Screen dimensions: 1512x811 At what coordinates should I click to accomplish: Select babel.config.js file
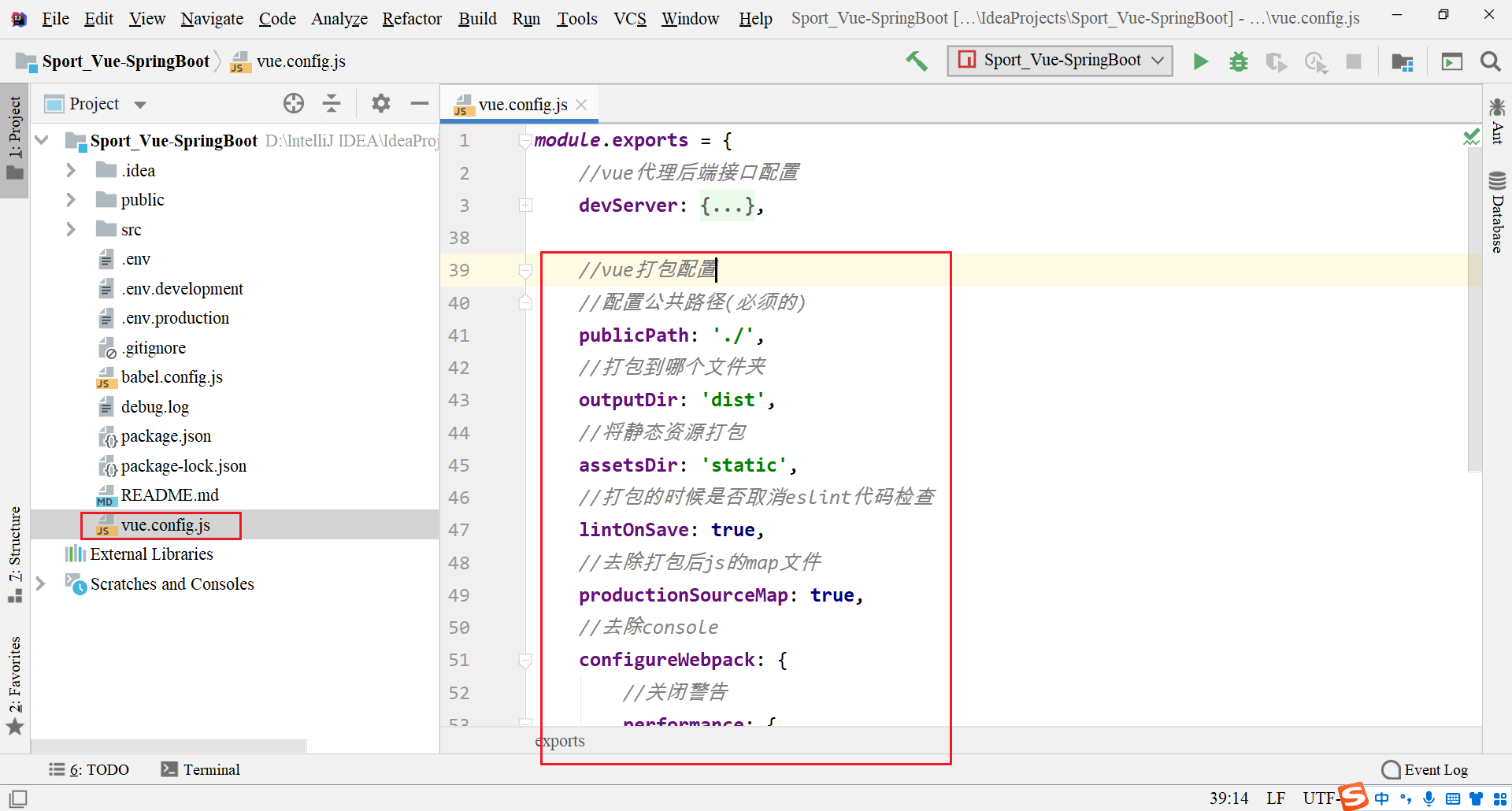pos(172,377)
